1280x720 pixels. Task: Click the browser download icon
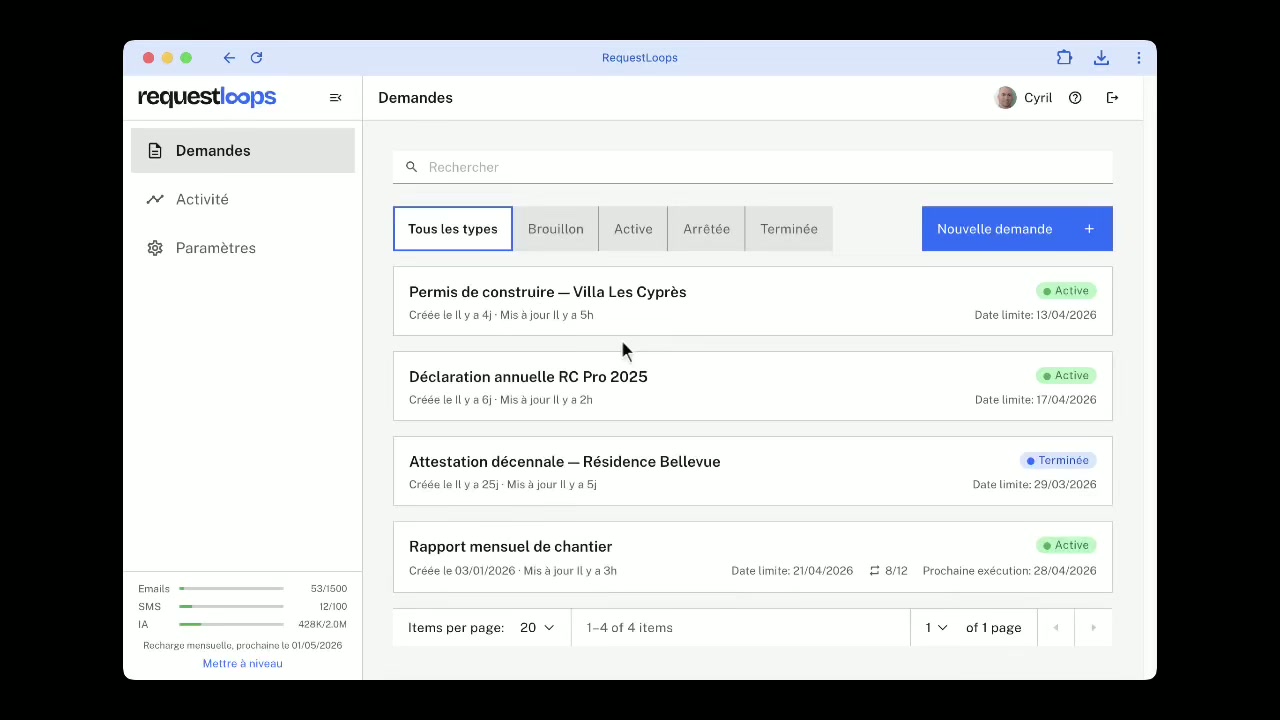click(1101, 58)
